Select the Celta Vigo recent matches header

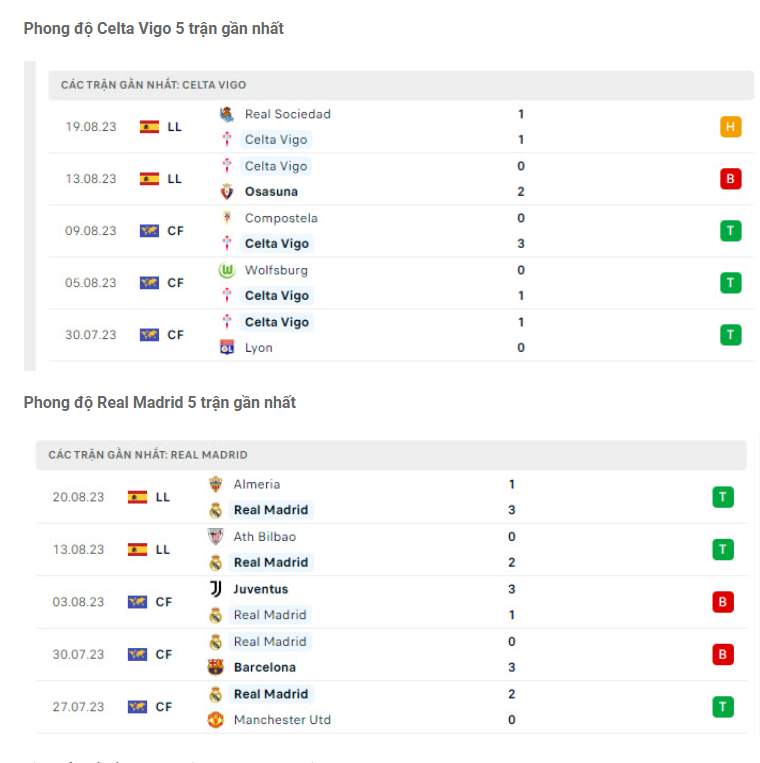tap(153, 85)
